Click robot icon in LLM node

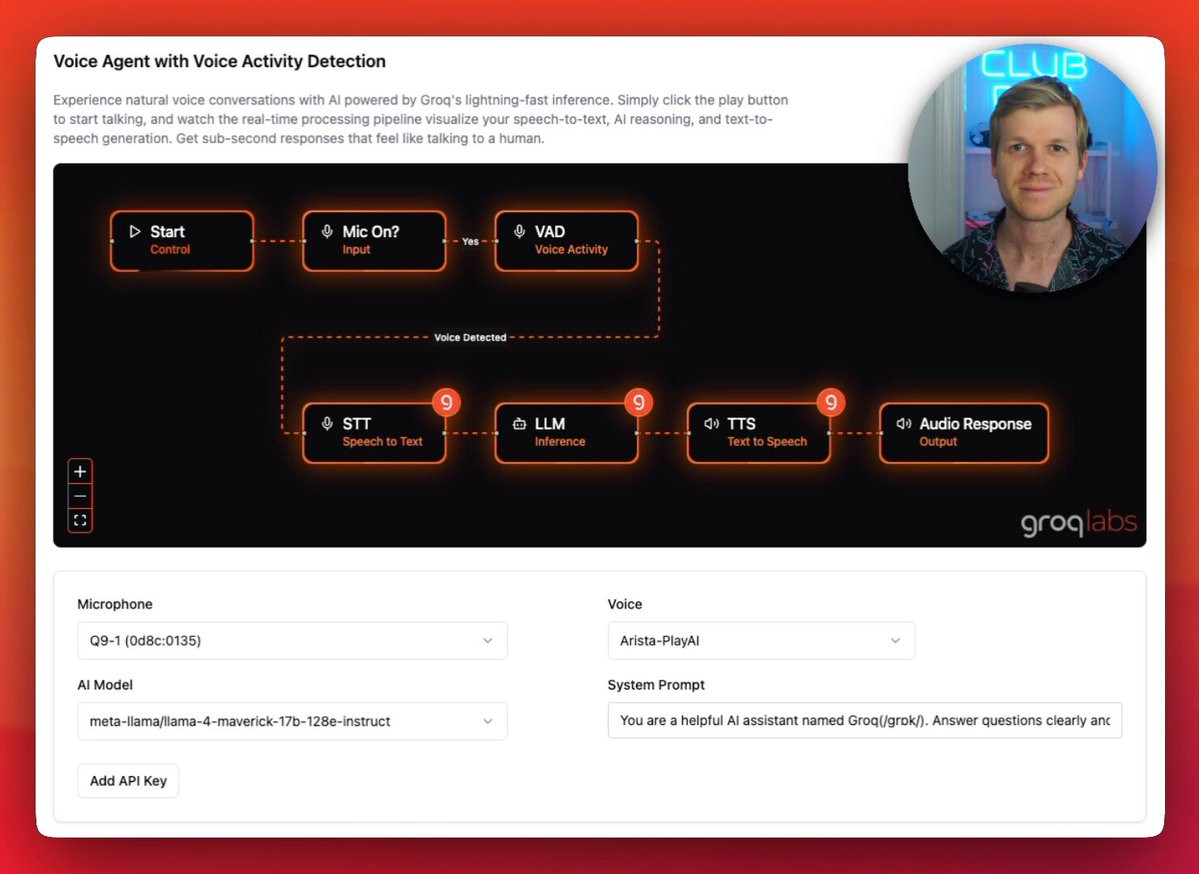(519, 423)
